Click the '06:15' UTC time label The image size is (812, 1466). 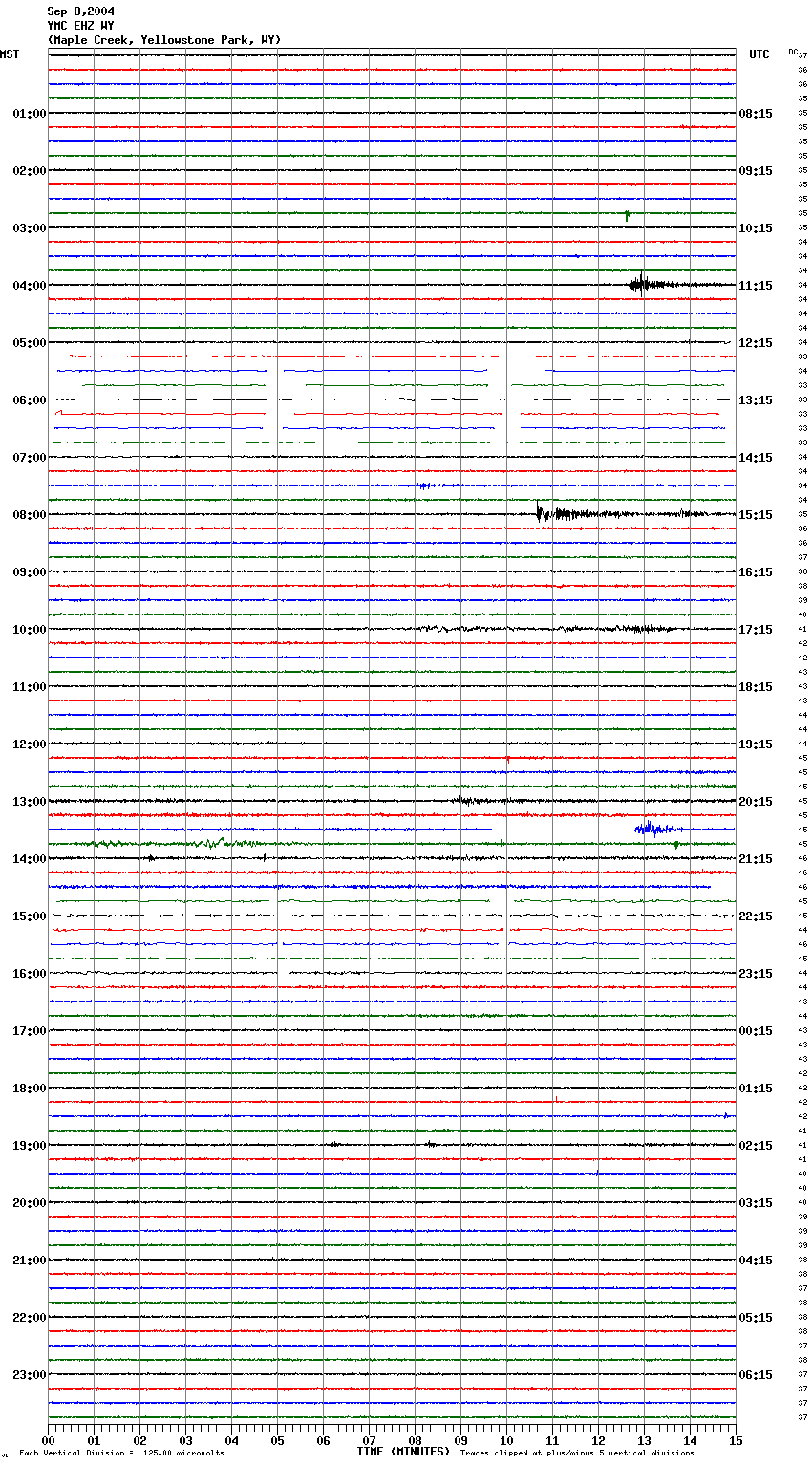pos(756,1375)
